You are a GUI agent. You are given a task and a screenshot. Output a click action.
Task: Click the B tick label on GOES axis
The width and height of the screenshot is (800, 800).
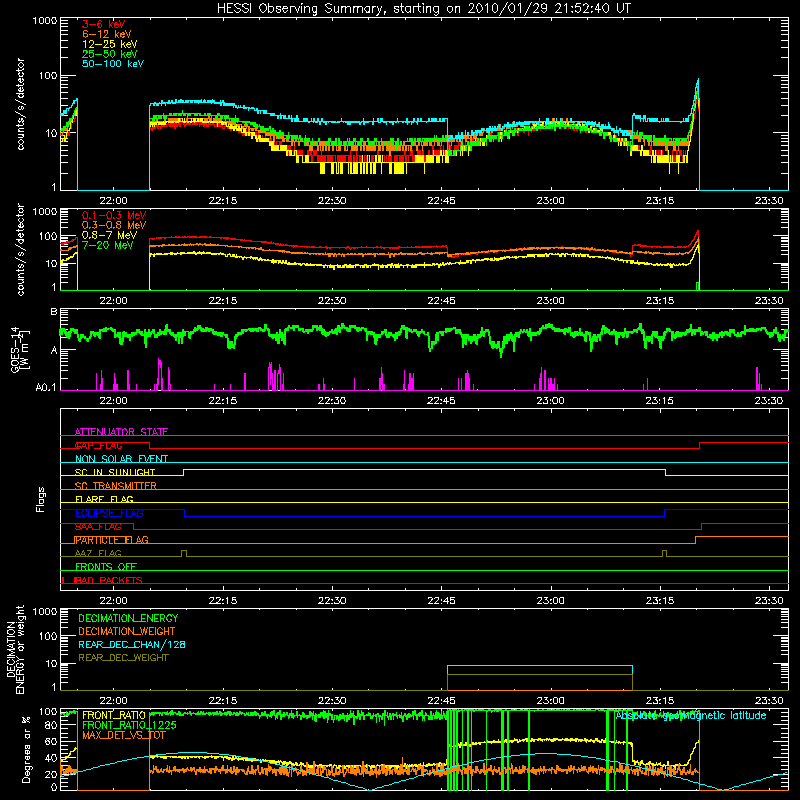pyautogui.click(x=53, y=312)
